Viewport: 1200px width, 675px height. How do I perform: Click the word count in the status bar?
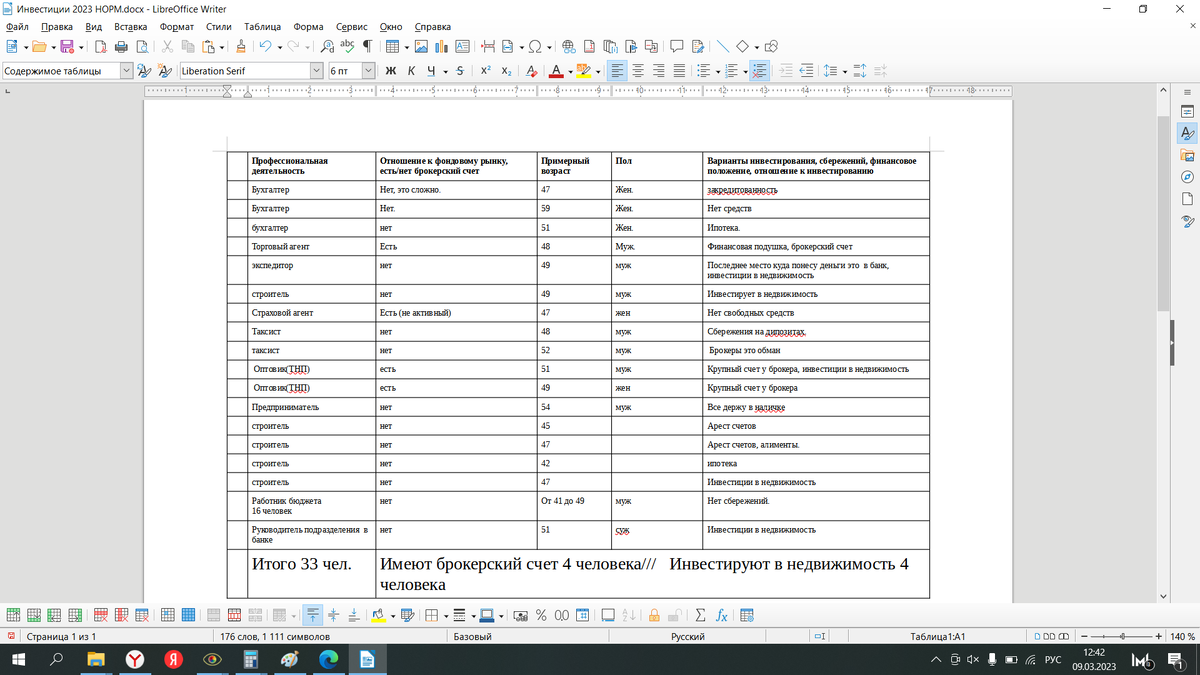coord(273,637)
